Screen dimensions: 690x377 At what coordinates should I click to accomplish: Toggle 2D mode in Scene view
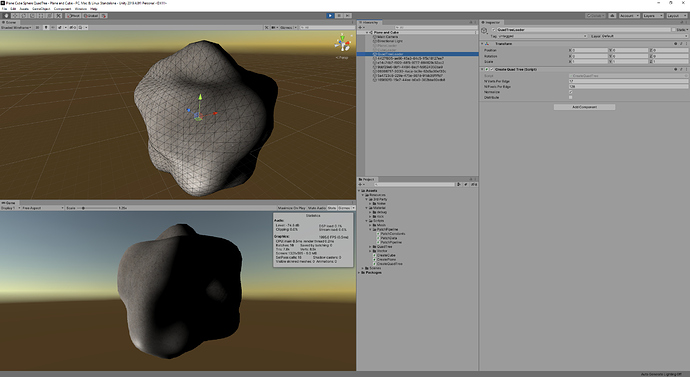[x=37, y=27]
